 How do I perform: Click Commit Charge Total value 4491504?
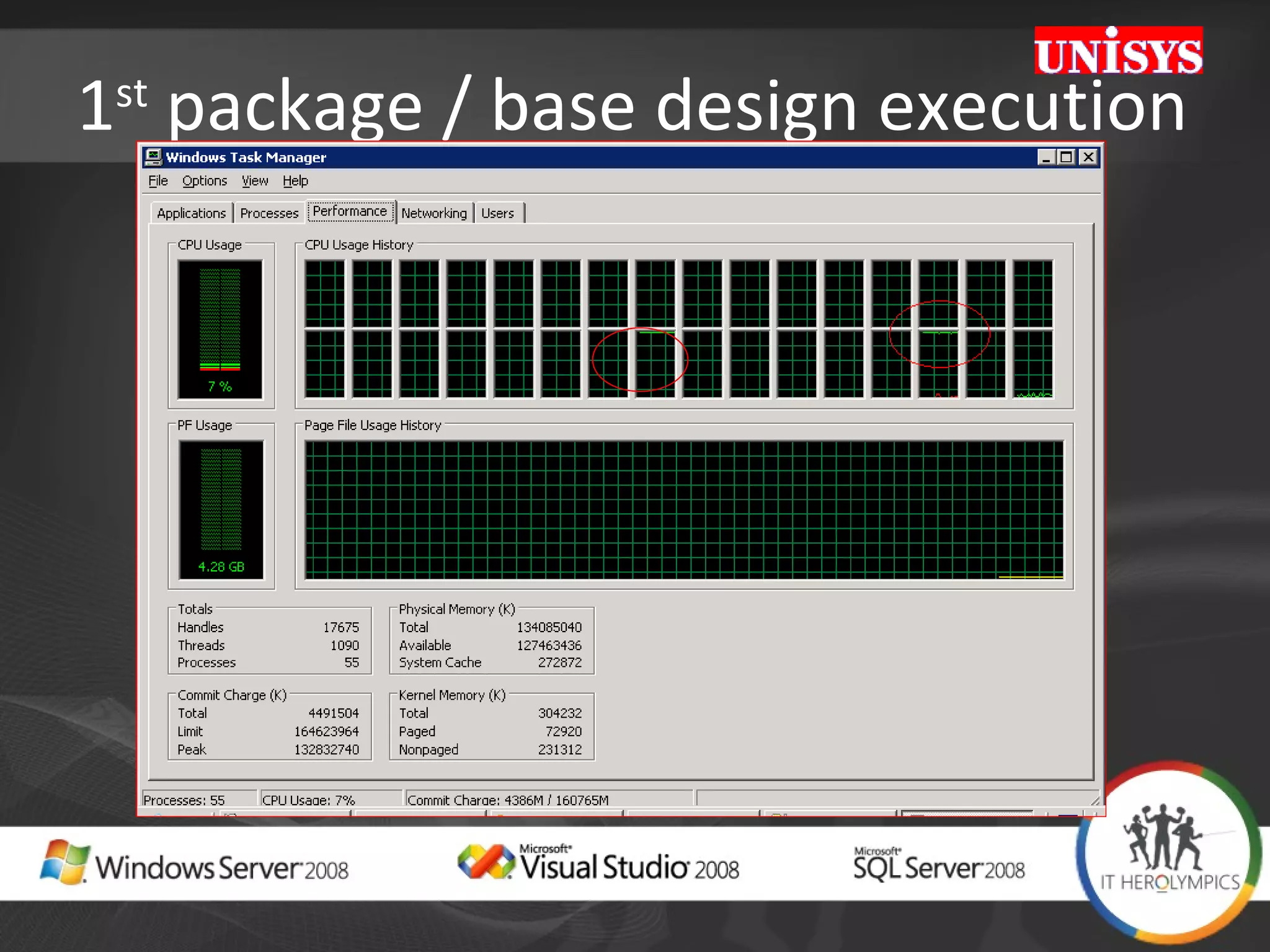tap(334, 713)
